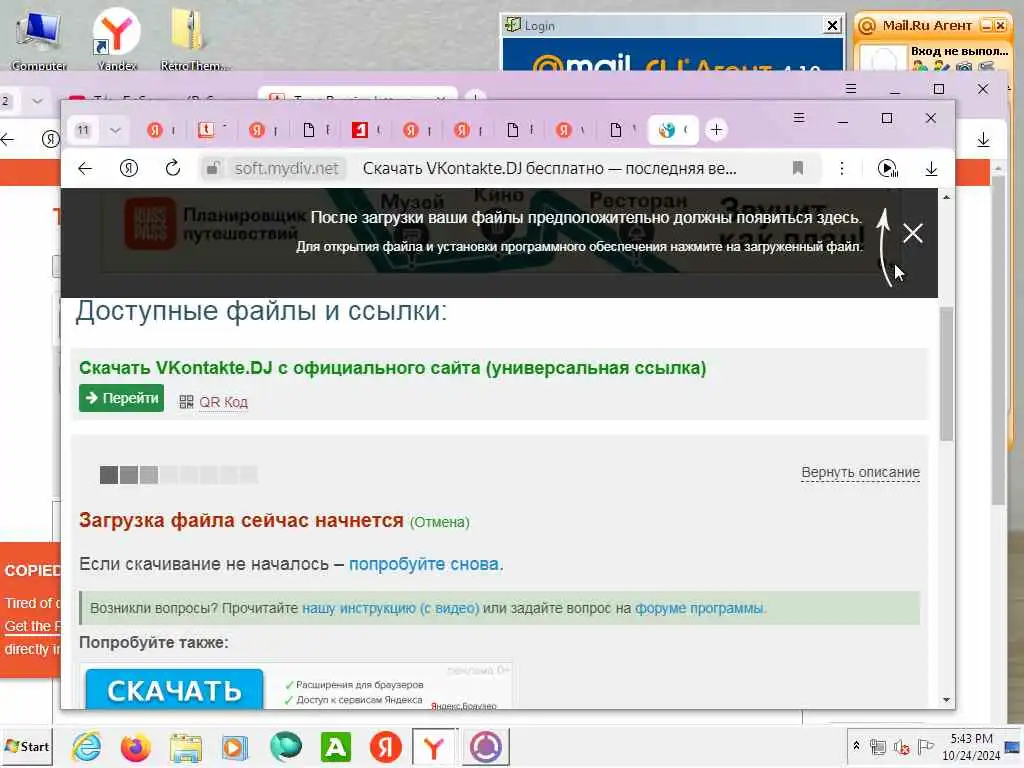The image size is (1024, 768).
Task: Open the network icon in the system tray
Action: (x=878, y=746)
